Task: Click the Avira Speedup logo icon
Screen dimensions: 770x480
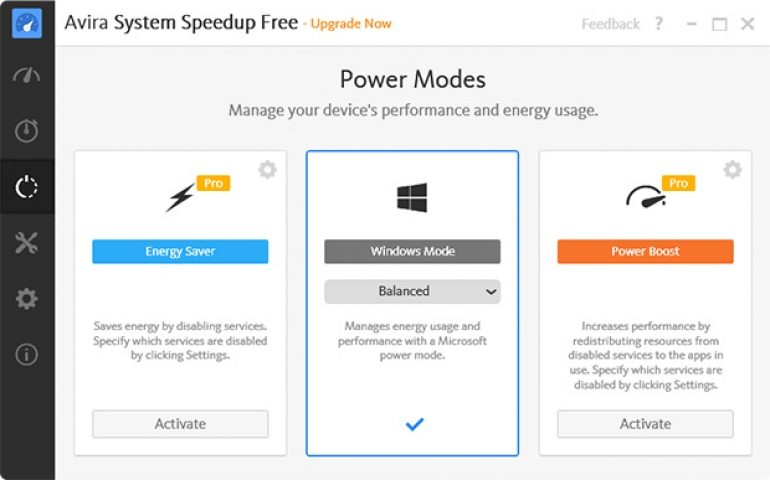Action: [27, 23]
